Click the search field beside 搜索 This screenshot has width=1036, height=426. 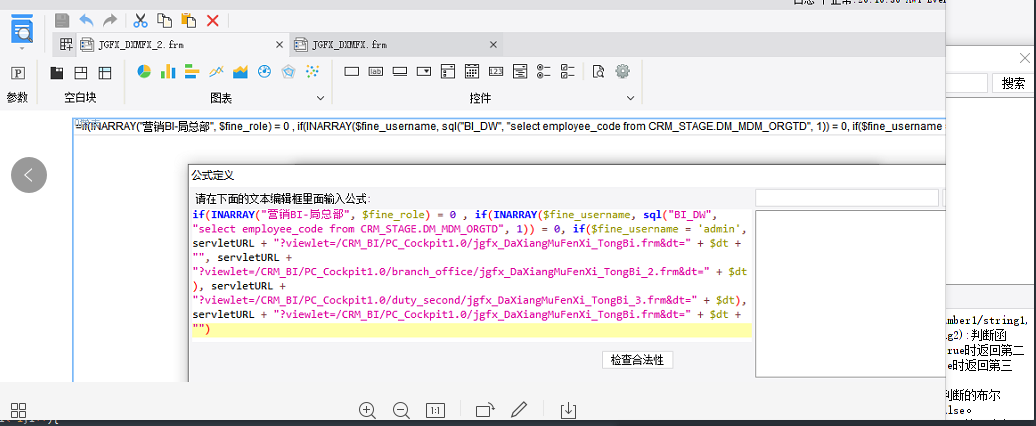click(x=967, y=83)
